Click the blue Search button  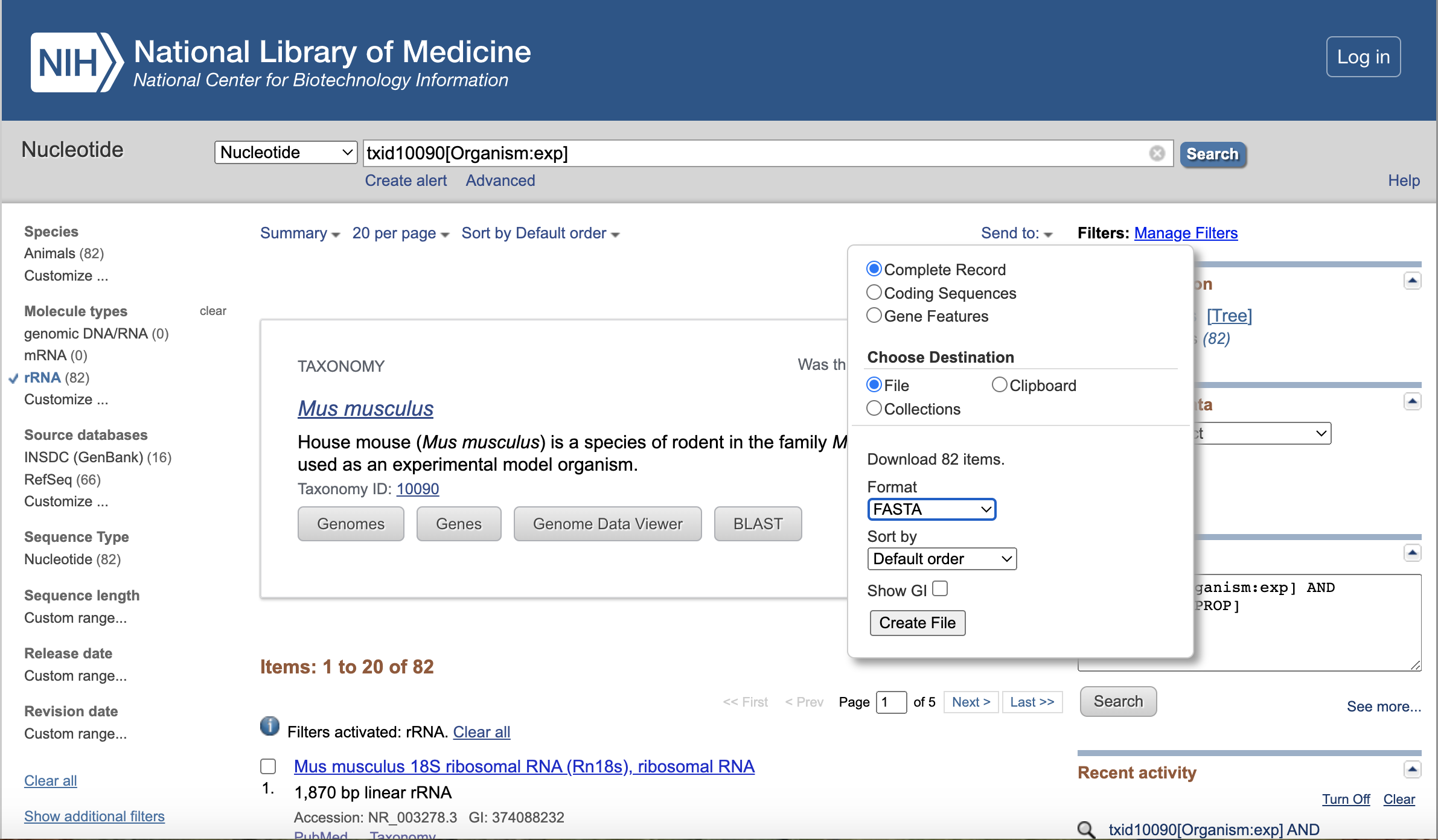point(1213,154)
